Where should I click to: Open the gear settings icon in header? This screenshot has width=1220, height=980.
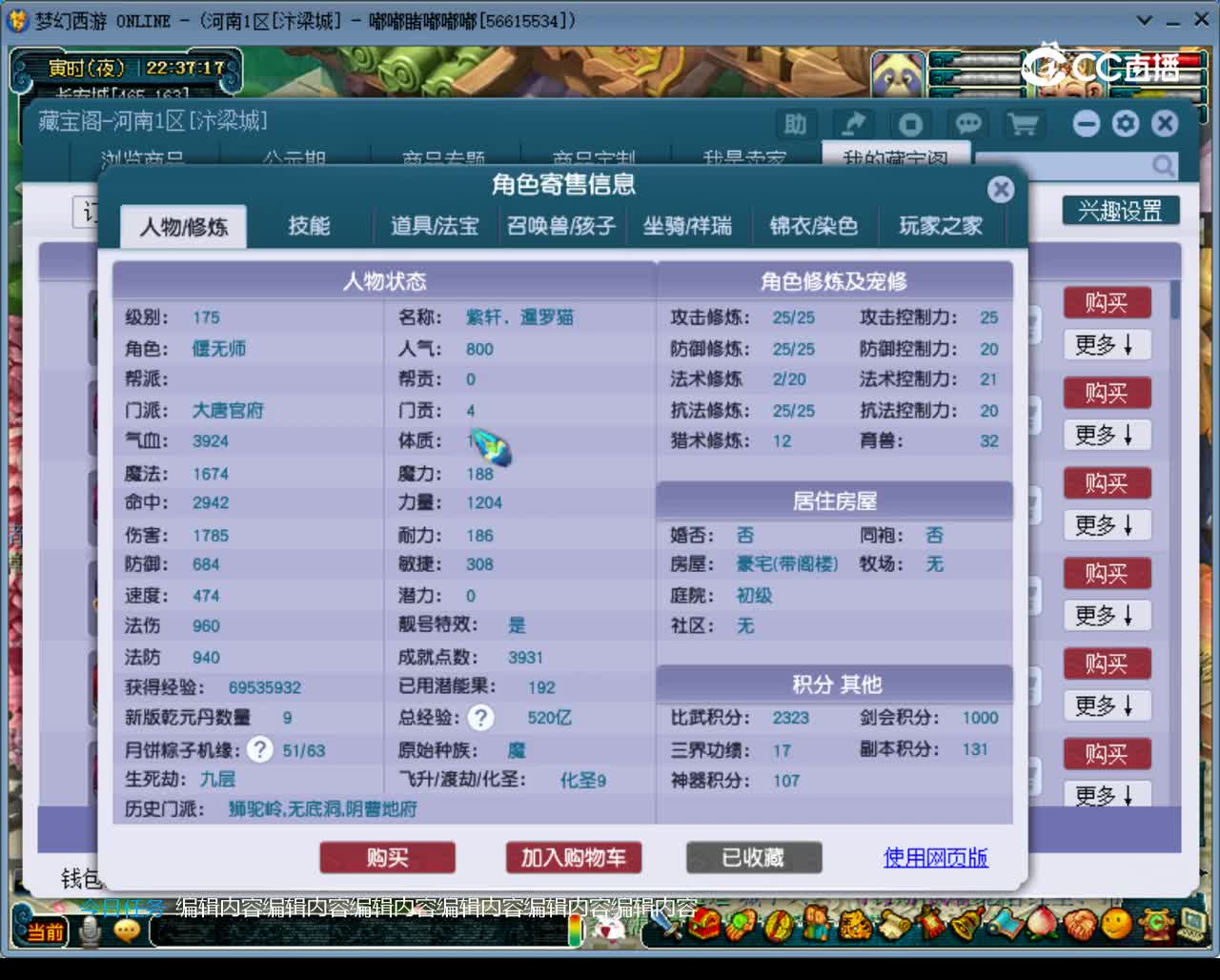coord(1126,124)
